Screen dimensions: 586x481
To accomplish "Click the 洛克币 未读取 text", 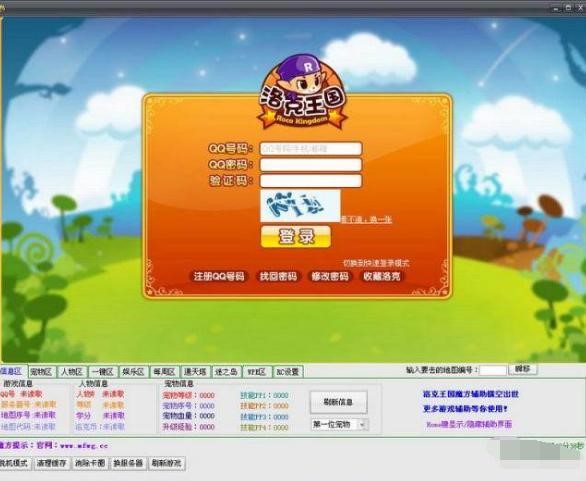I will tap(100, 426).
